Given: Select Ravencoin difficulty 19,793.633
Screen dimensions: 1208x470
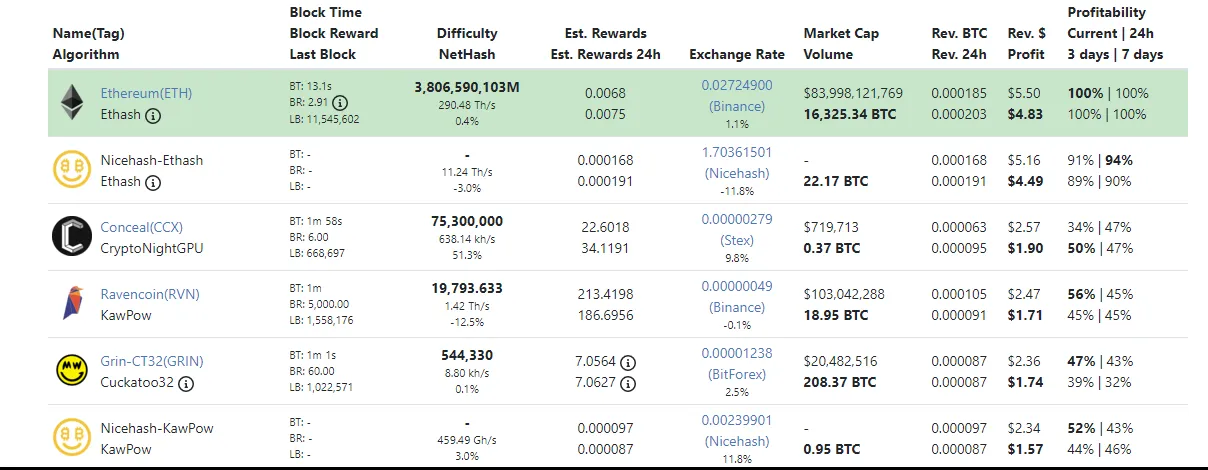Looking at the screenshot, I should [x=467, y=288].
